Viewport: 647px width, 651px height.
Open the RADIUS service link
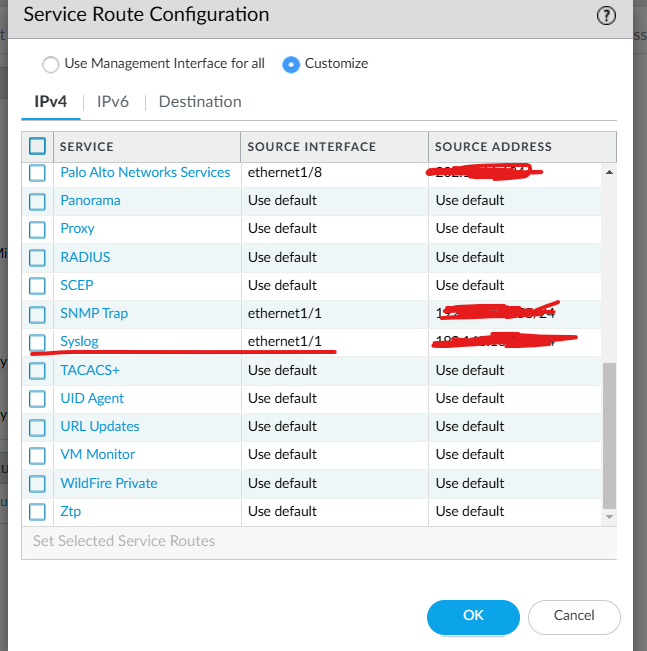tap(86, 257)
